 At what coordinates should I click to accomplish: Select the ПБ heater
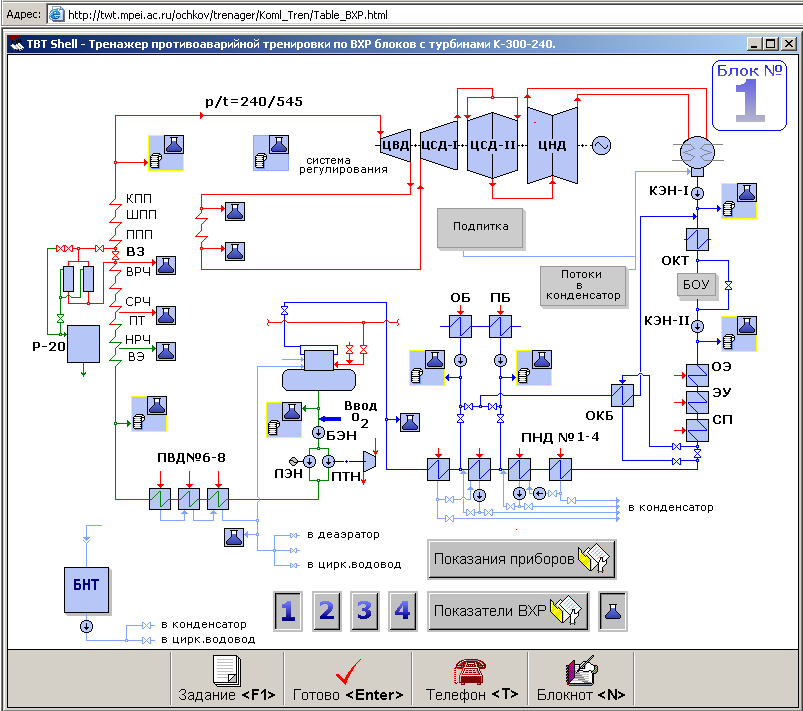tap(500, 326)
